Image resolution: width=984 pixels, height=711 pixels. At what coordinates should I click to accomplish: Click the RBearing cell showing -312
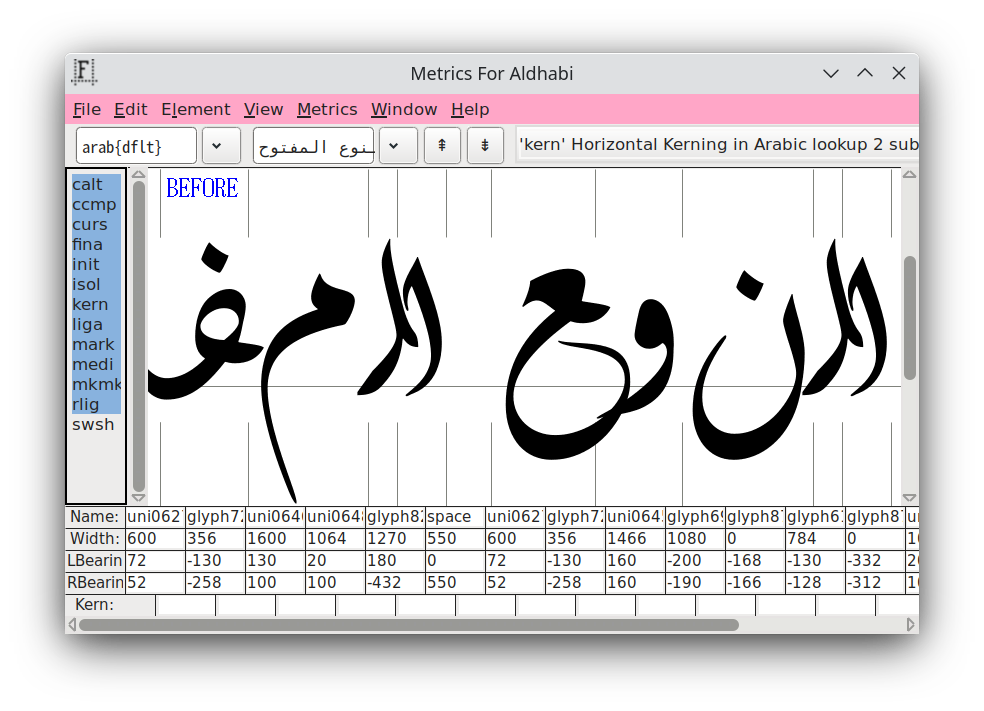coord(875,583)
